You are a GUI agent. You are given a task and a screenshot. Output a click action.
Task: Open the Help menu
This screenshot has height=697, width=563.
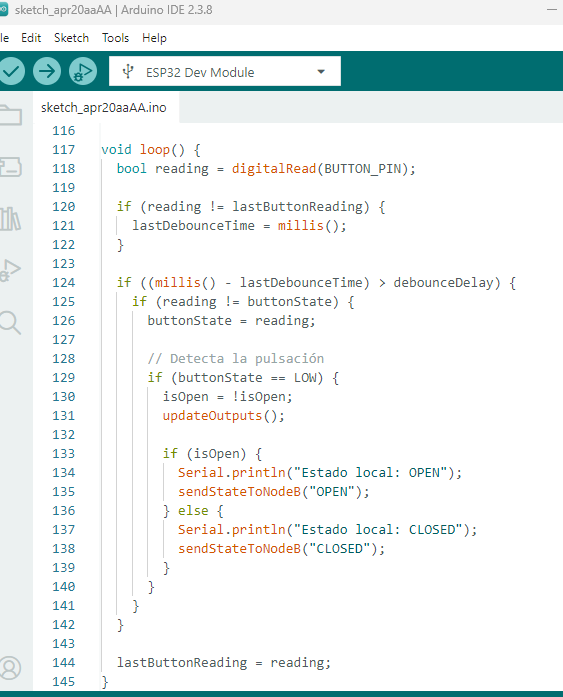(x=154, y=38)
